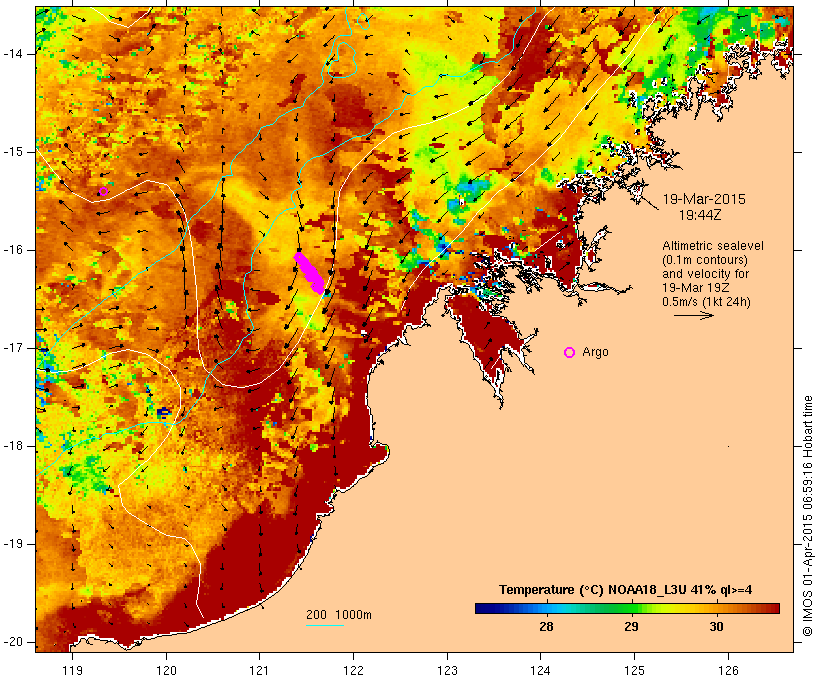Image resolution: width=820 pixels, height=680 pixels.
Task: Click longitude axis label 125
Action: pos(635,670)
